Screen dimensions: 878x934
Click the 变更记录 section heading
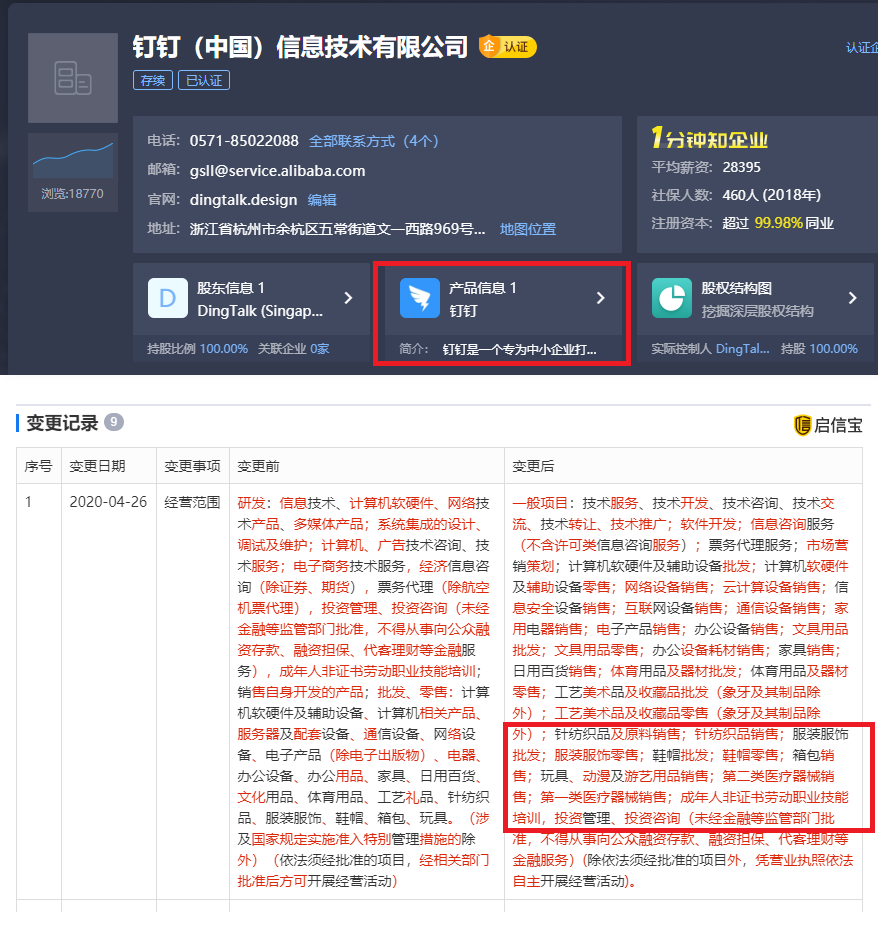click(62, 423)
